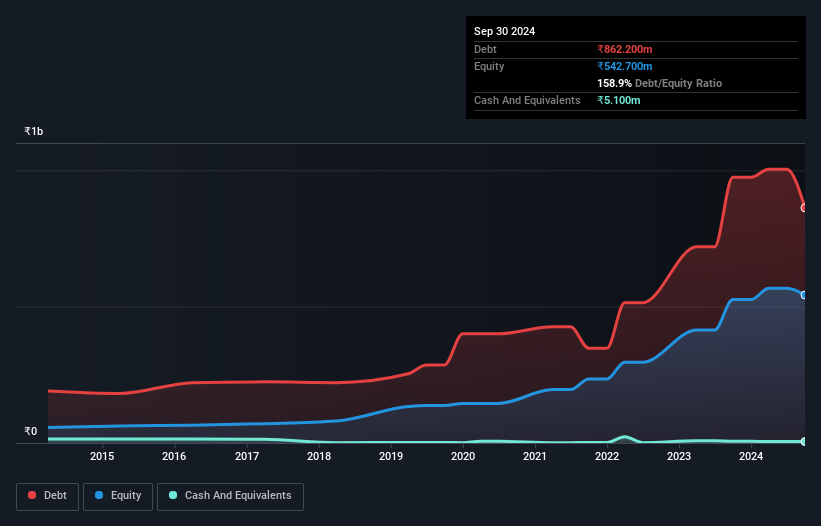
Task: Click the 158.9% Debt/Equity Ratio text
Action: [x=659, y=83]
